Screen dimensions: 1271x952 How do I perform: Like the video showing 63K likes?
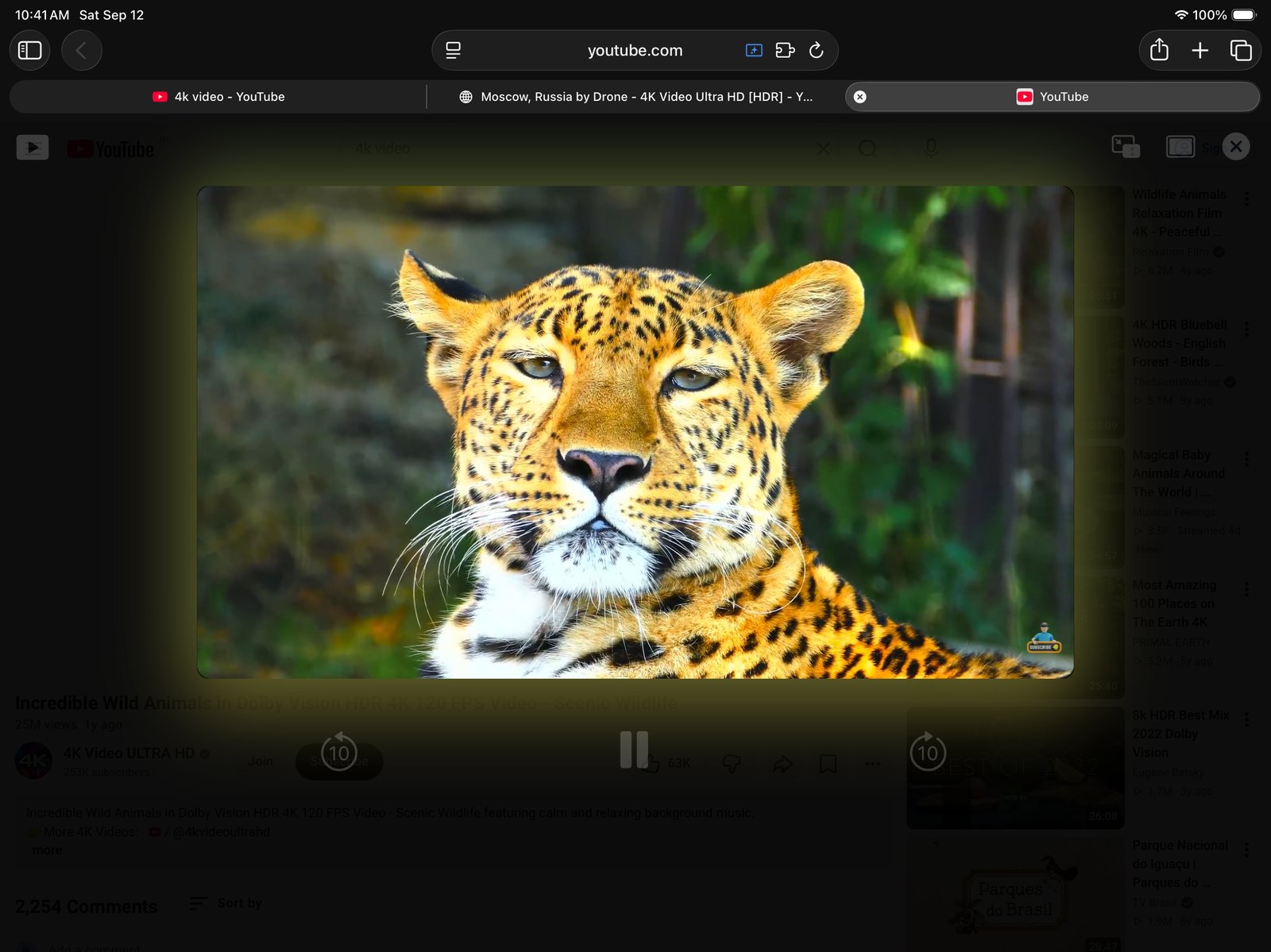pyautogui.click(x=664, y=763)
